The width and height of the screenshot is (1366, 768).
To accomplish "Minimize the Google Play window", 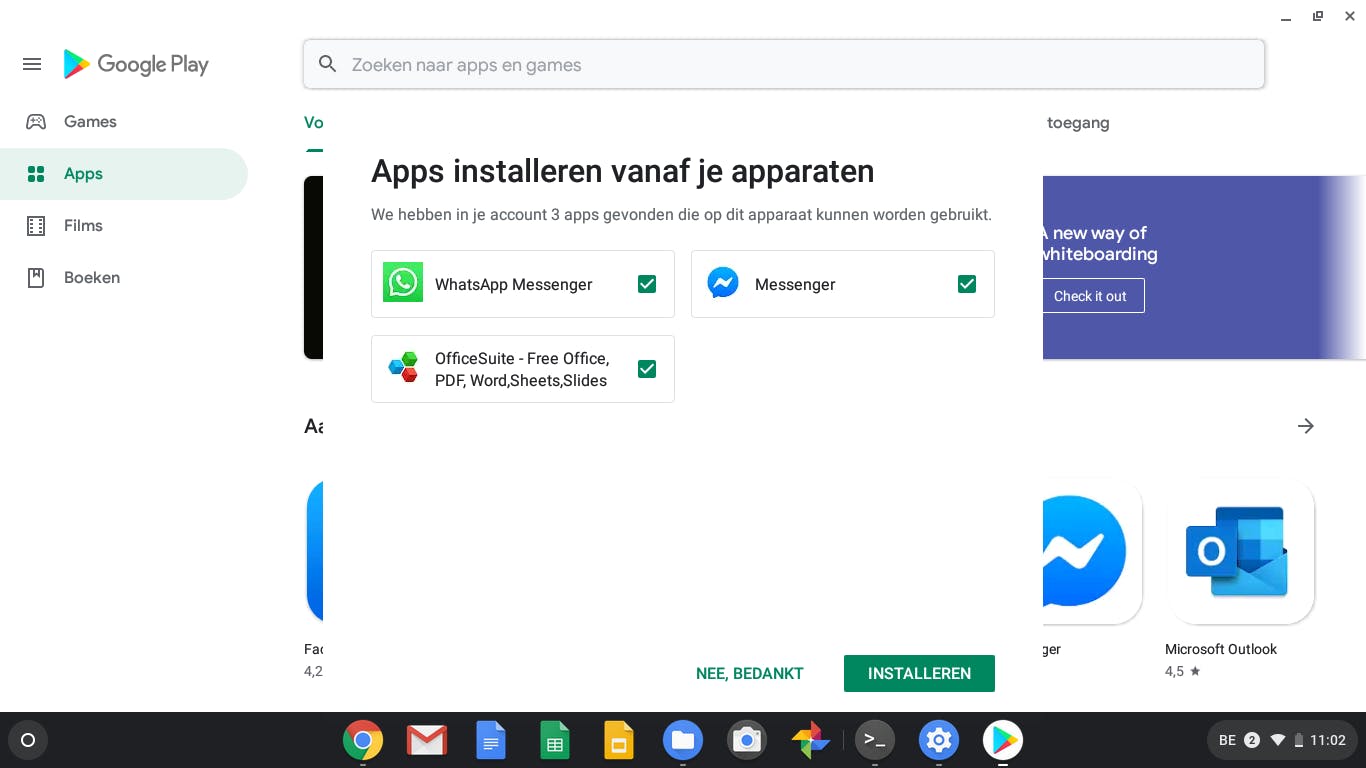I will (x=1286, y=17).
